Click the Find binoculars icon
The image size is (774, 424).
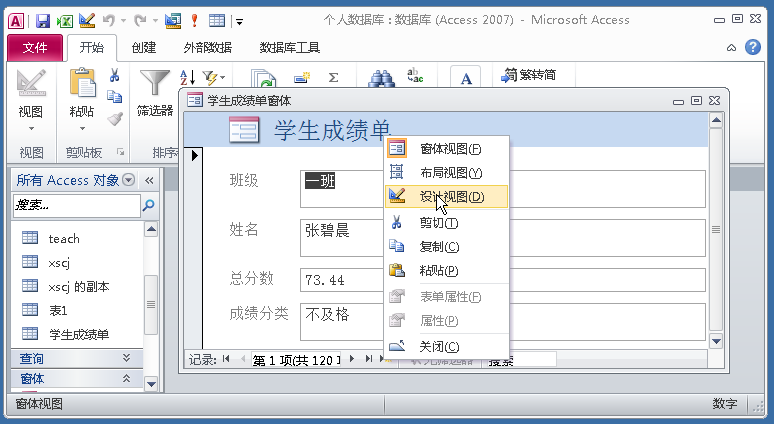pyautogui.click(x=382, y=78)
